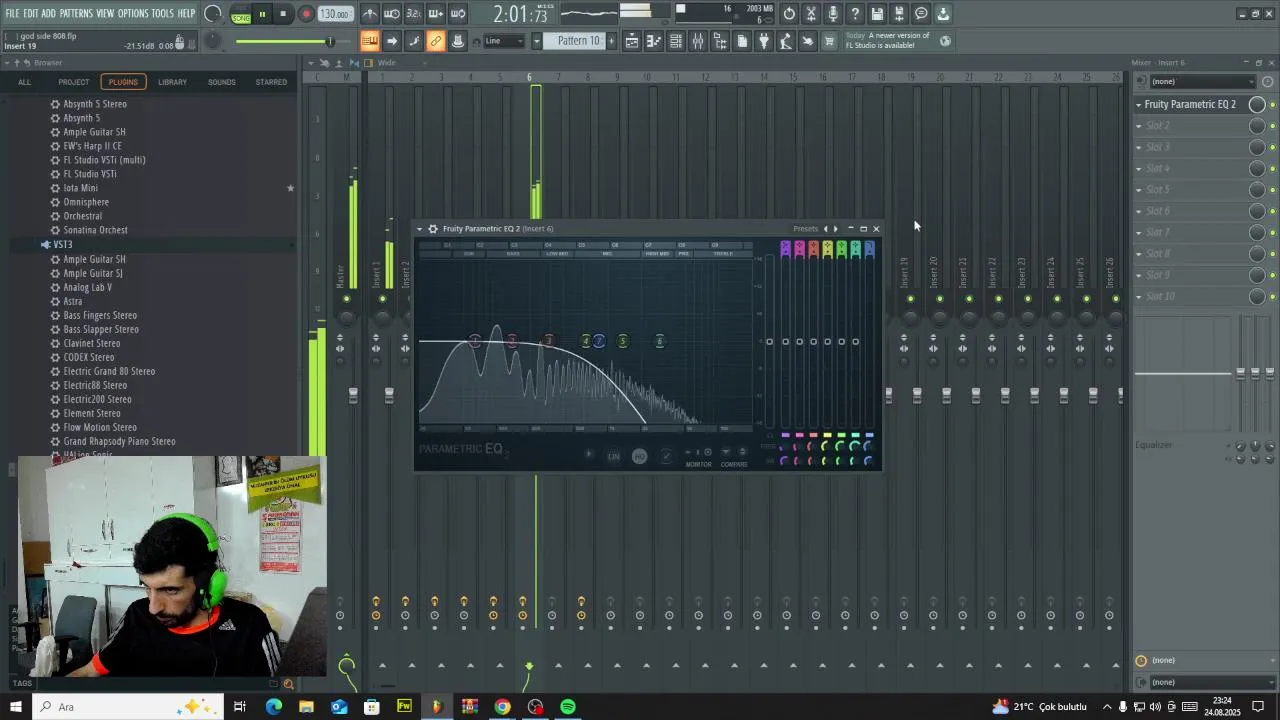Switch to the PROJECT browser tab
Image resolution: width=1280 pixels, height=720 pixels.
pyautogui.click(x=73, y=82)
